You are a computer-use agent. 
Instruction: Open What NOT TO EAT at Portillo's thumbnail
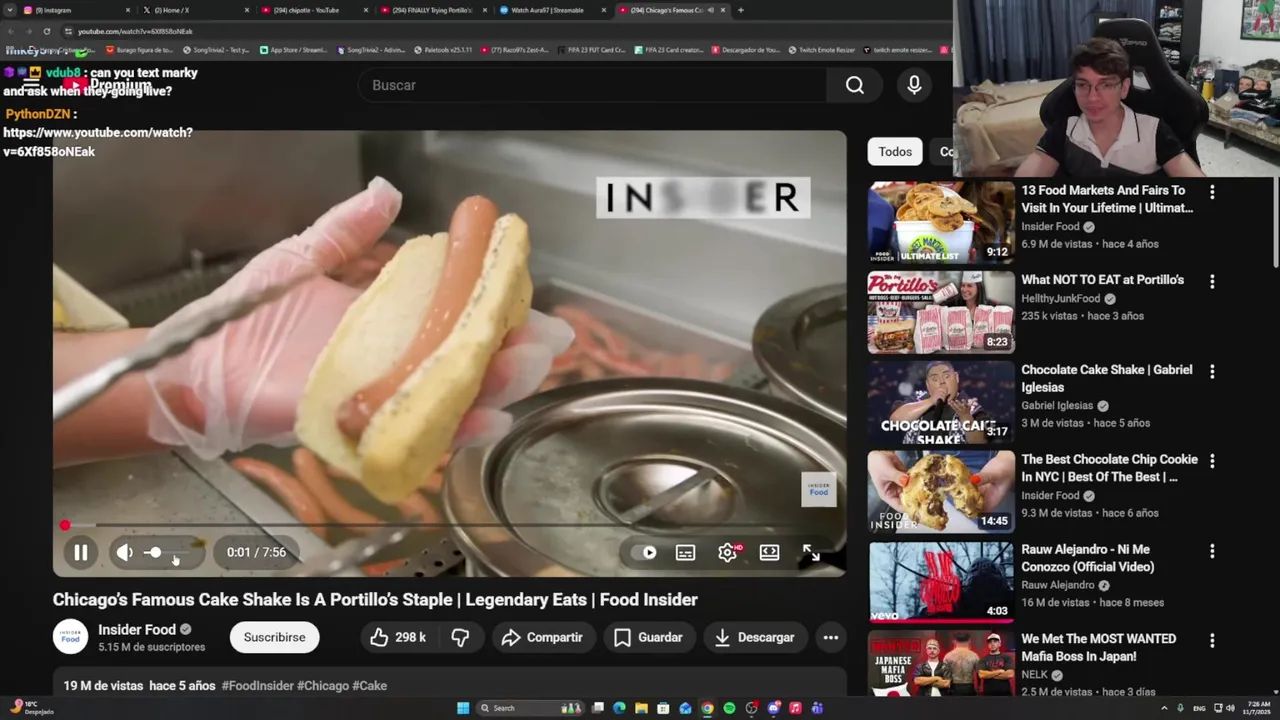click(x=941, y=312)
